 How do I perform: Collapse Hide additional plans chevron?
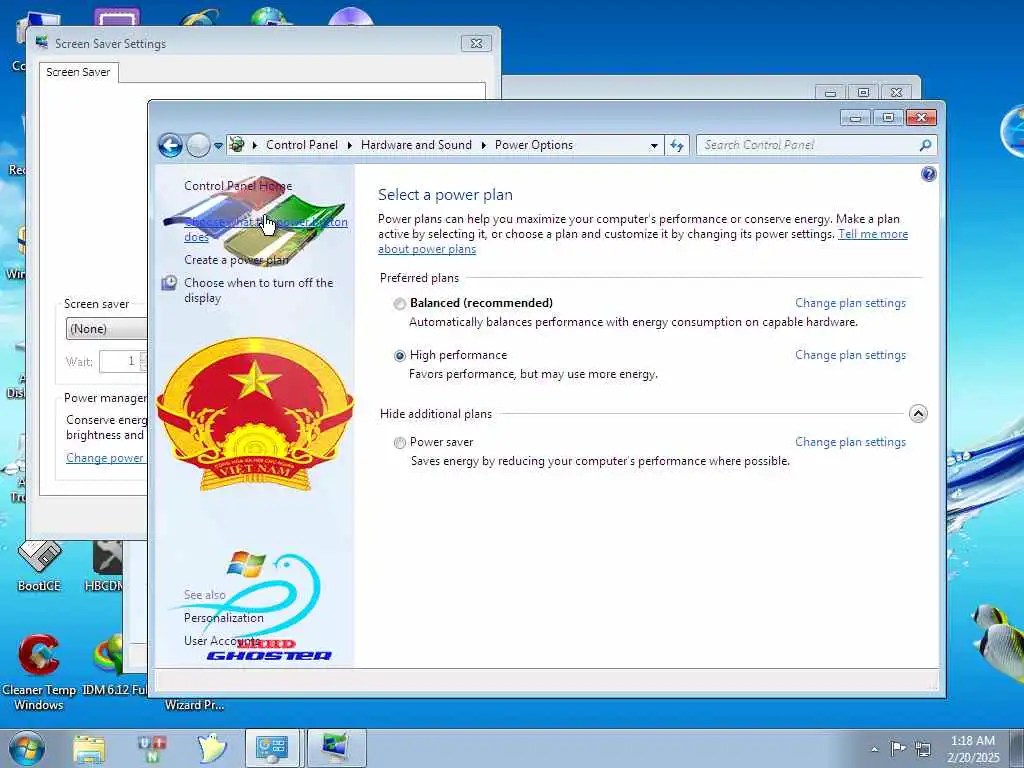[918, 413]
